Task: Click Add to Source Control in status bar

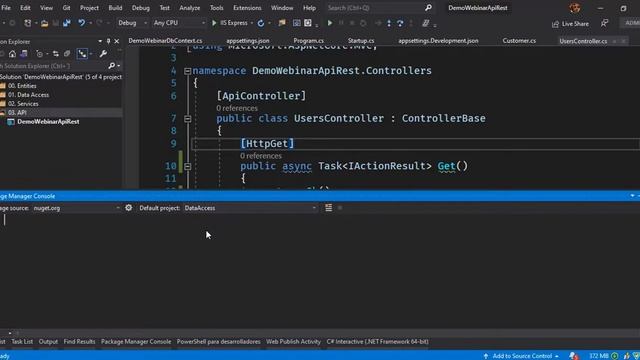Action: (521, 356)
